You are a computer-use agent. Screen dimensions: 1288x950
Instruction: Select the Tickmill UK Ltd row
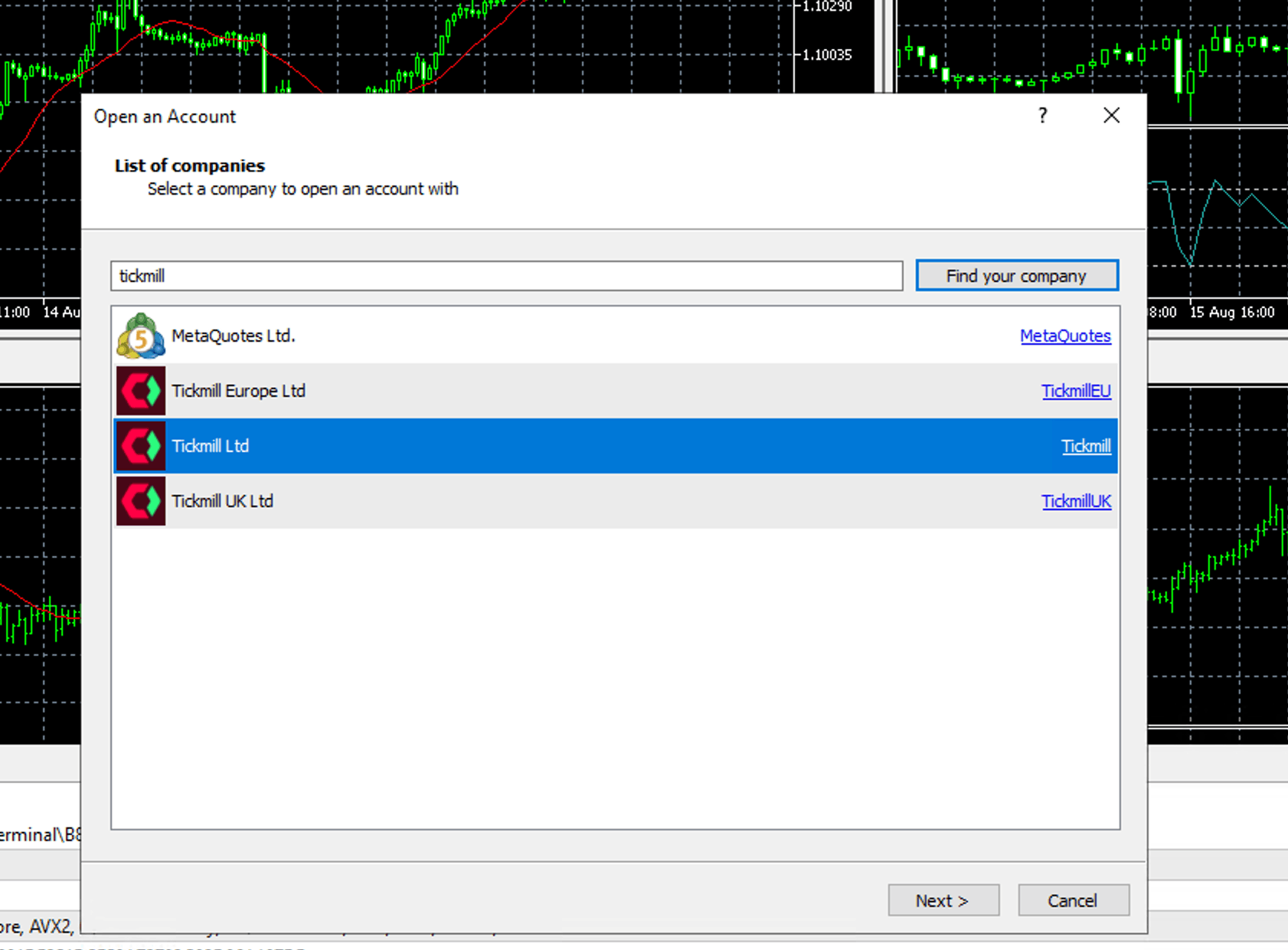616,501
